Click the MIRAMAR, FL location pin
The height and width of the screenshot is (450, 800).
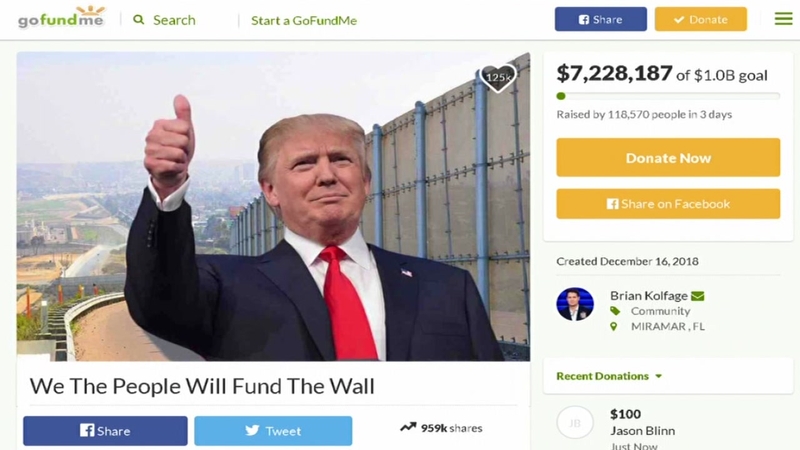click(x=614, y=326)
